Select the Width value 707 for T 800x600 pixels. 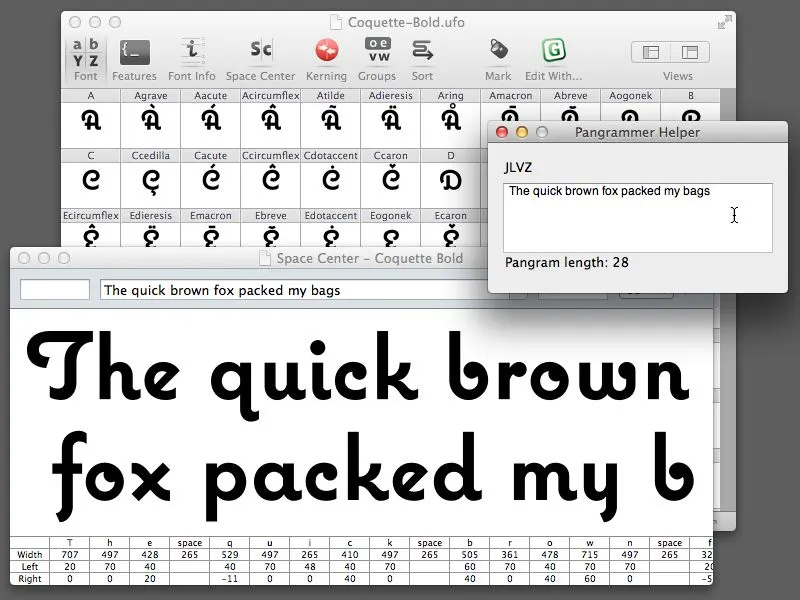click(x=69, y=555)
